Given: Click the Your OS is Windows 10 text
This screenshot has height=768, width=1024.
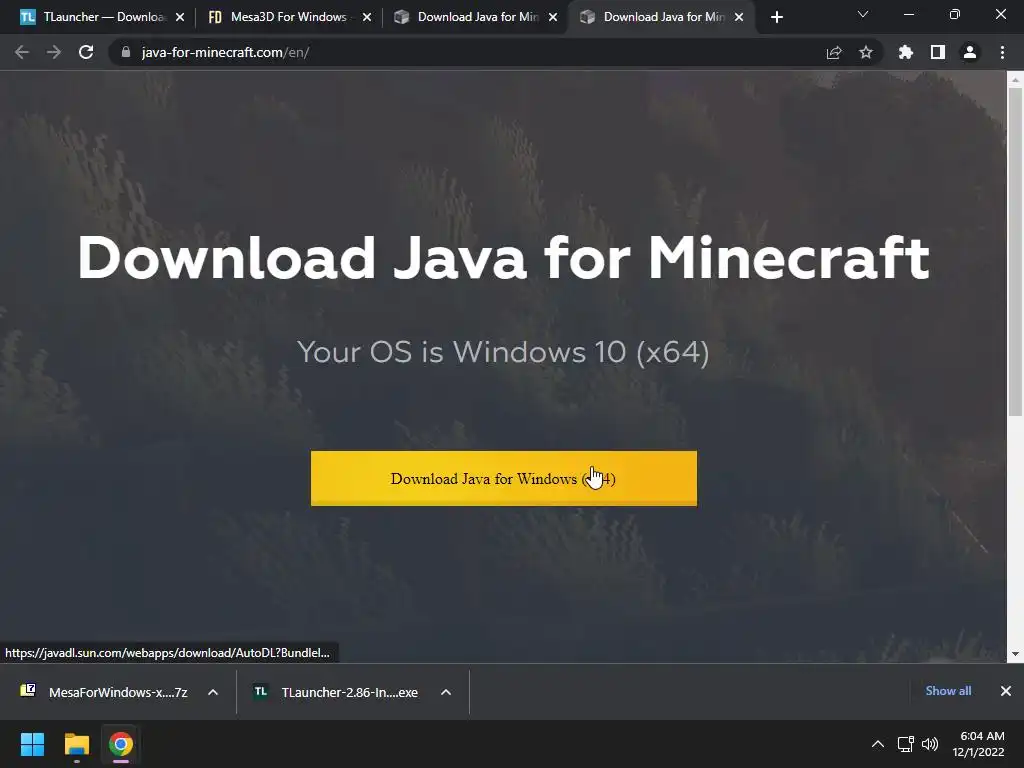Looking at the screenshot, I should click(x=503, y=352).
